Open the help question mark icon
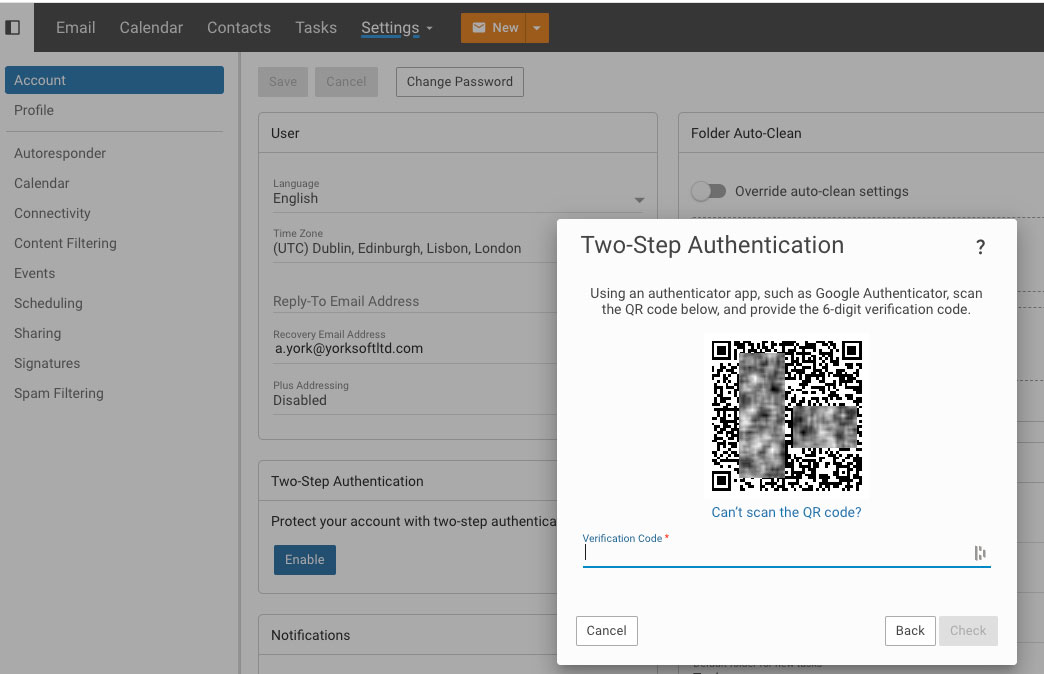The image size is (1044, 674). click(980, 247)
